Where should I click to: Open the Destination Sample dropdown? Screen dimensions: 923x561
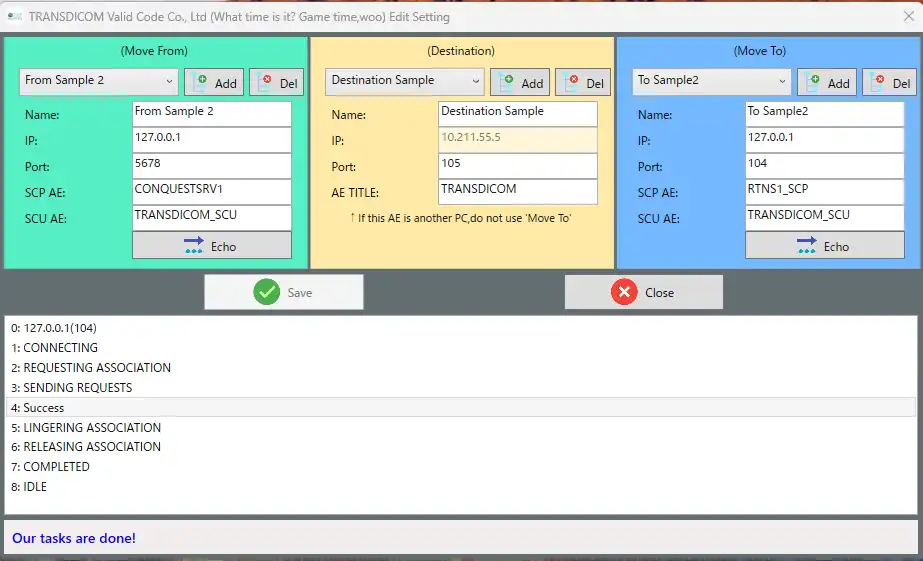pyautogui.click(x=404, y=81)
